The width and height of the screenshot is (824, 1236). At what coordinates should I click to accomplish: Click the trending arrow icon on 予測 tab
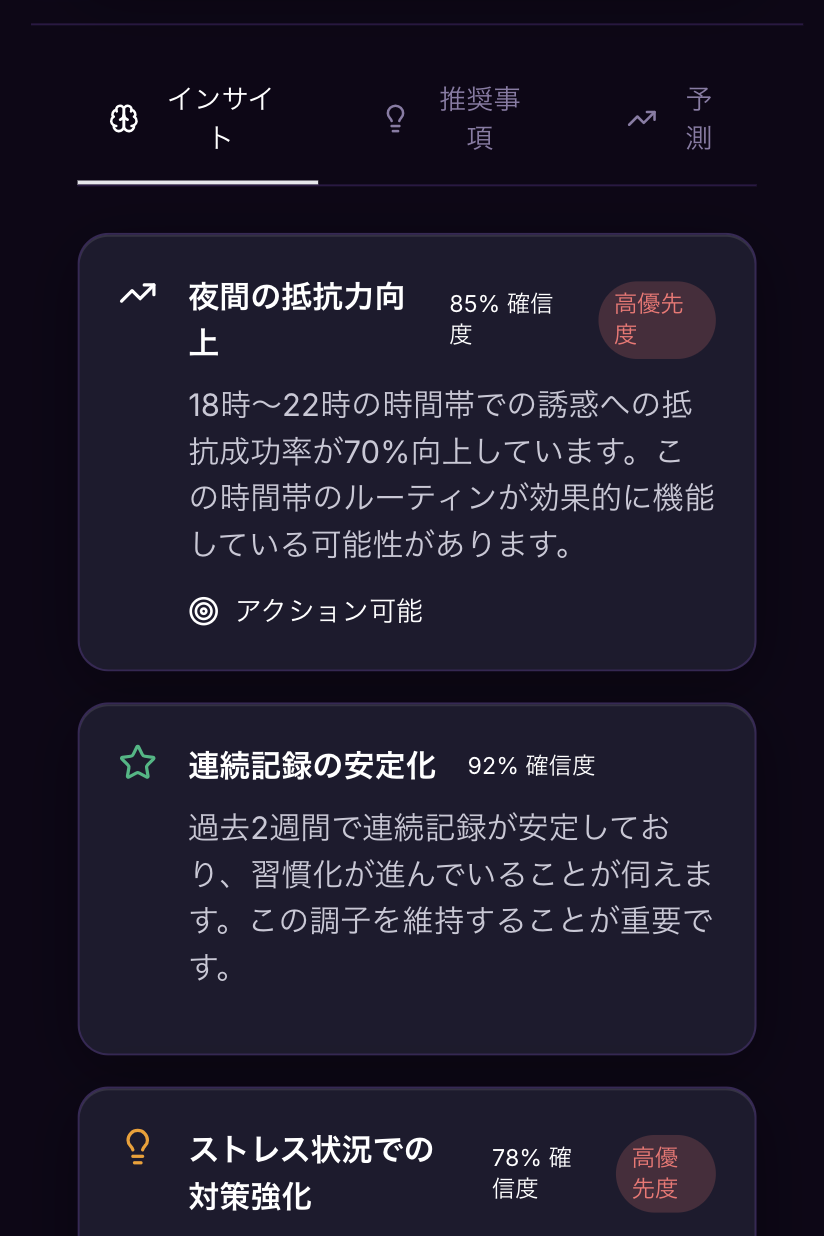pyautogui.click(x=641, y=119)
